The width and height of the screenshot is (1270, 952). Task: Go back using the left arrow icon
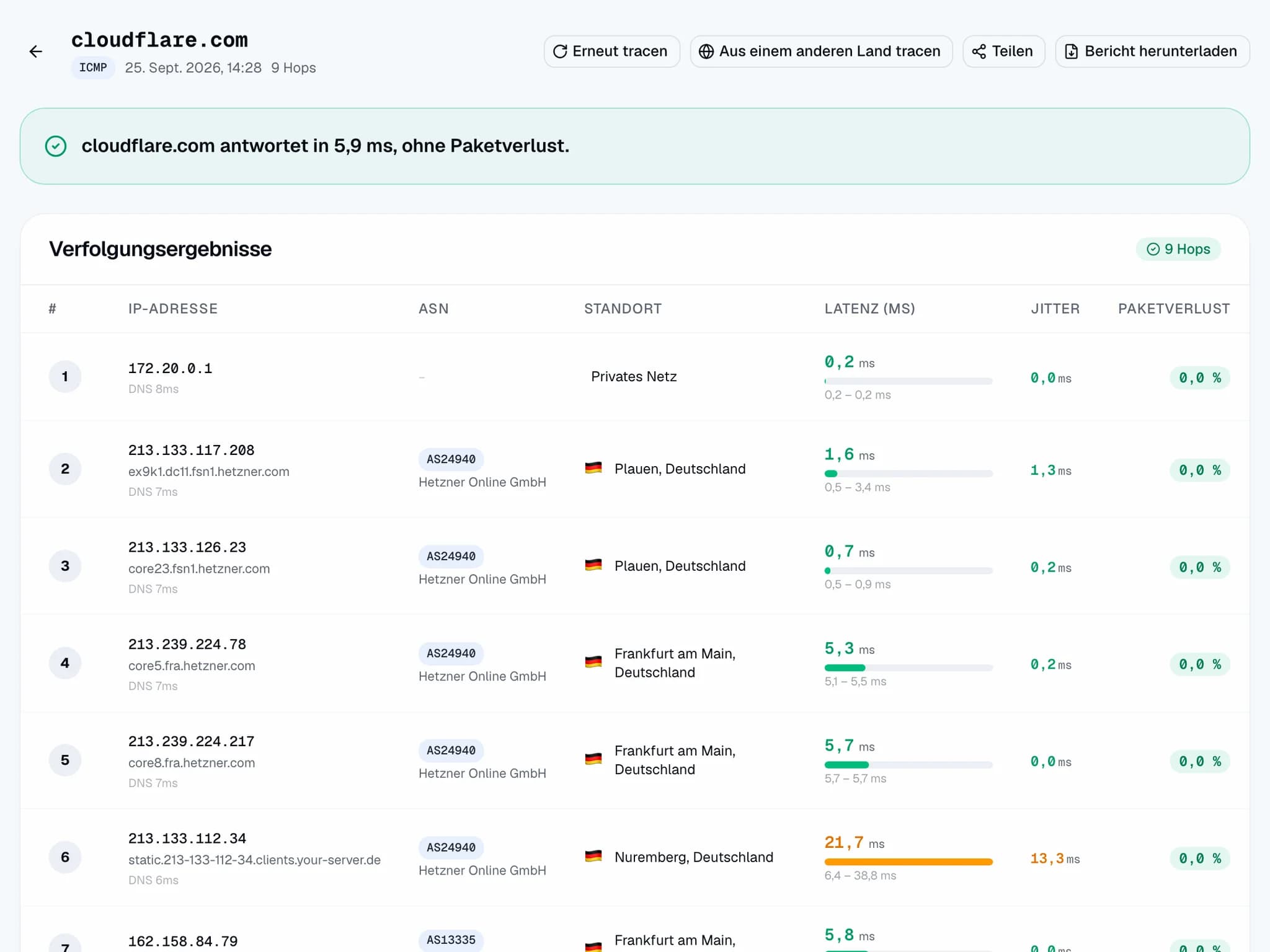click(x=36, y=51)
